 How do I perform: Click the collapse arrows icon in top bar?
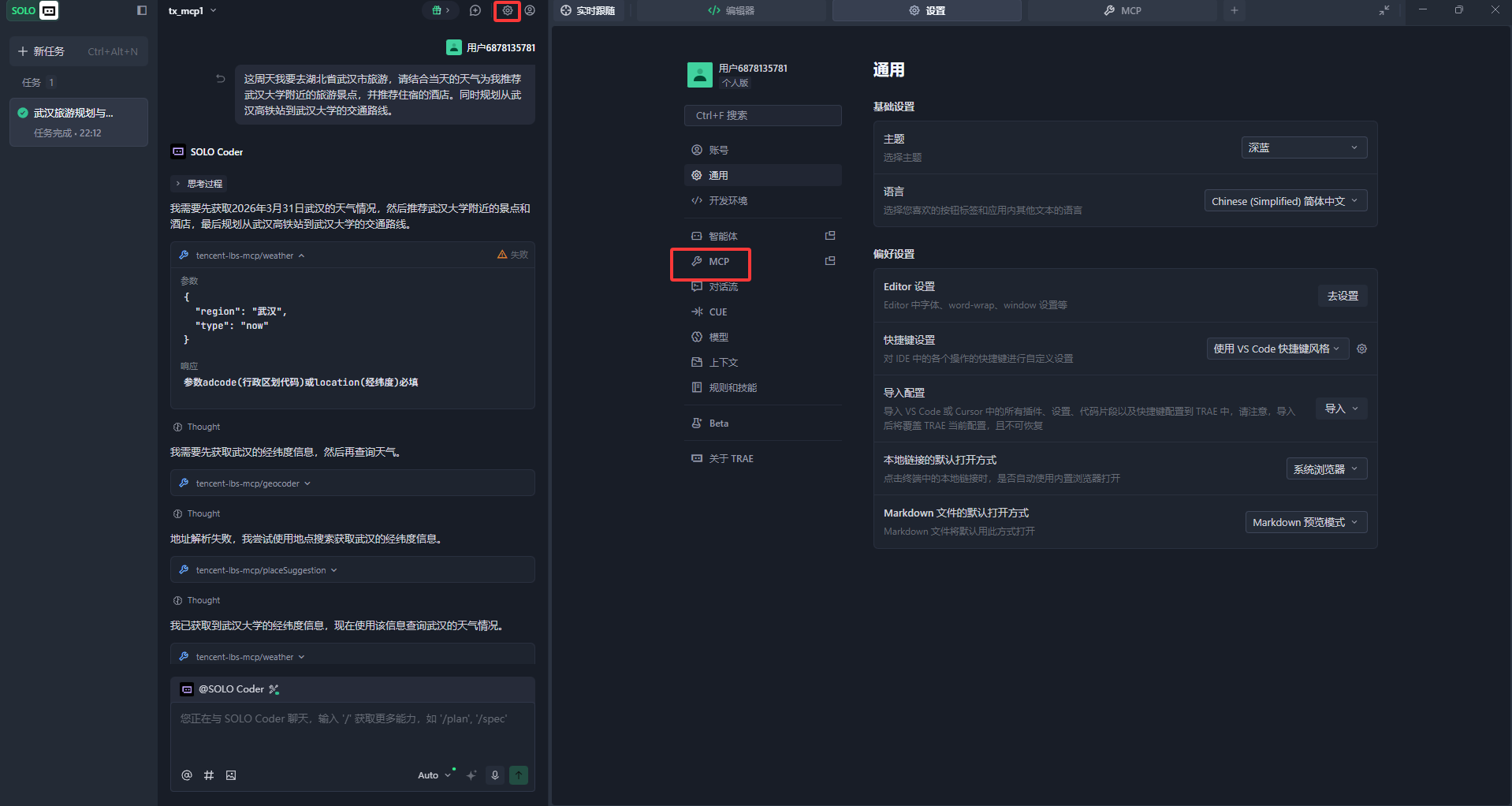tap(1384, 10)
